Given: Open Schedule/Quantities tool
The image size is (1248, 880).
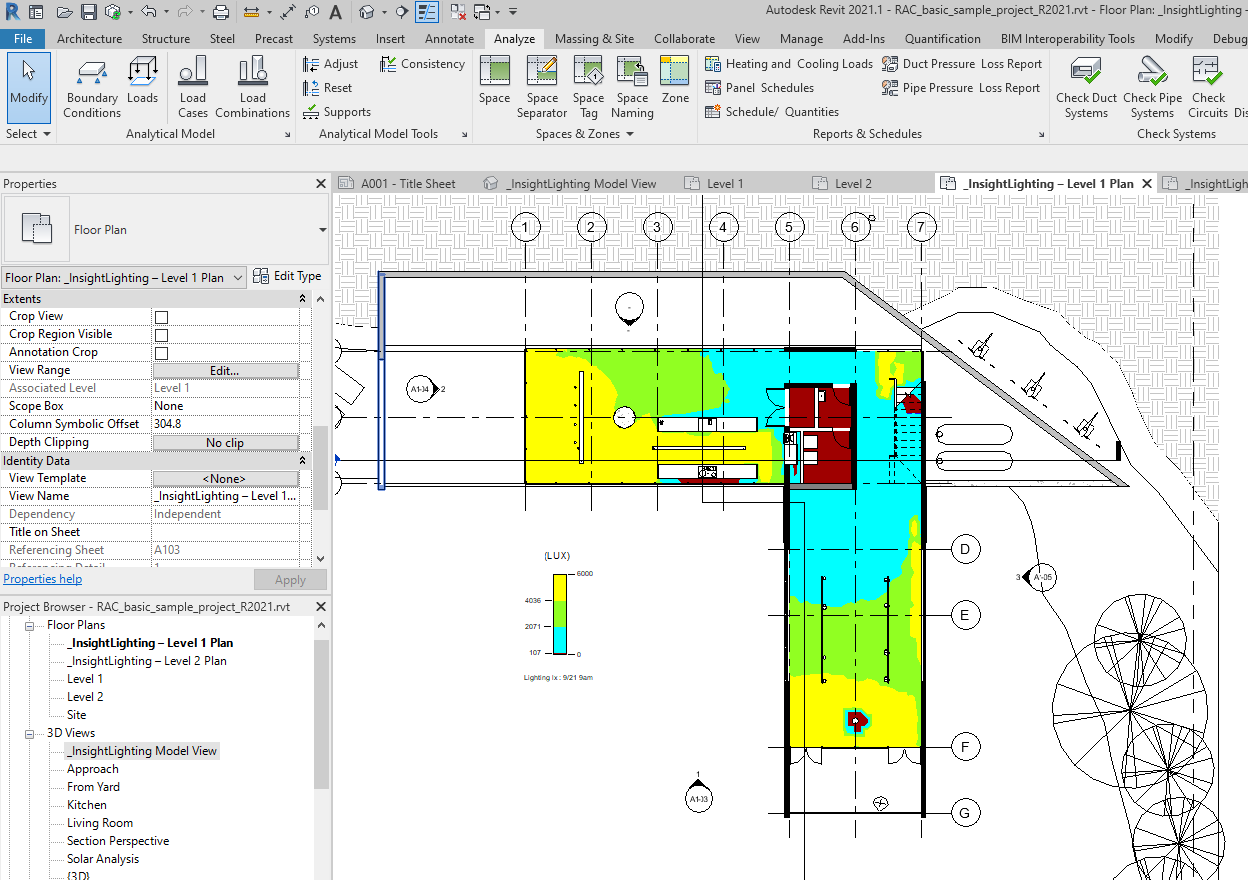Looking at the screenshot, I should pos(772,112).
